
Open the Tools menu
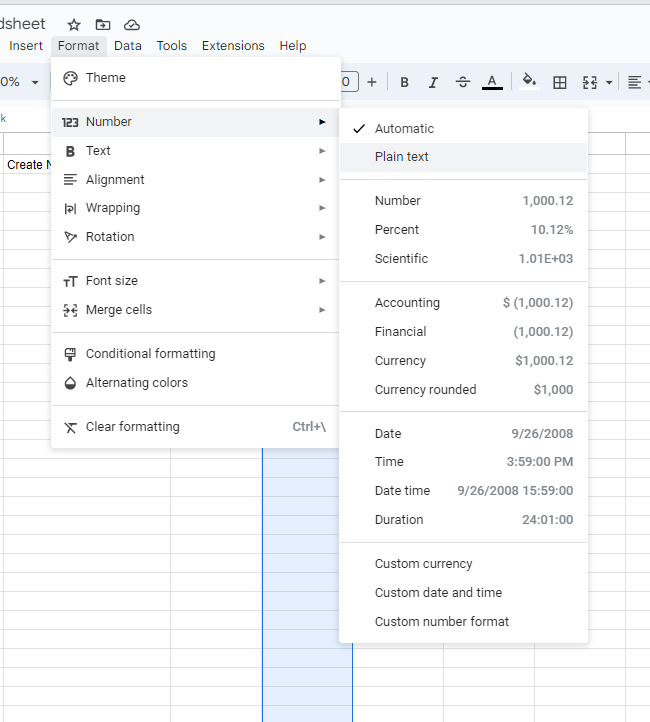click(172, 46)
